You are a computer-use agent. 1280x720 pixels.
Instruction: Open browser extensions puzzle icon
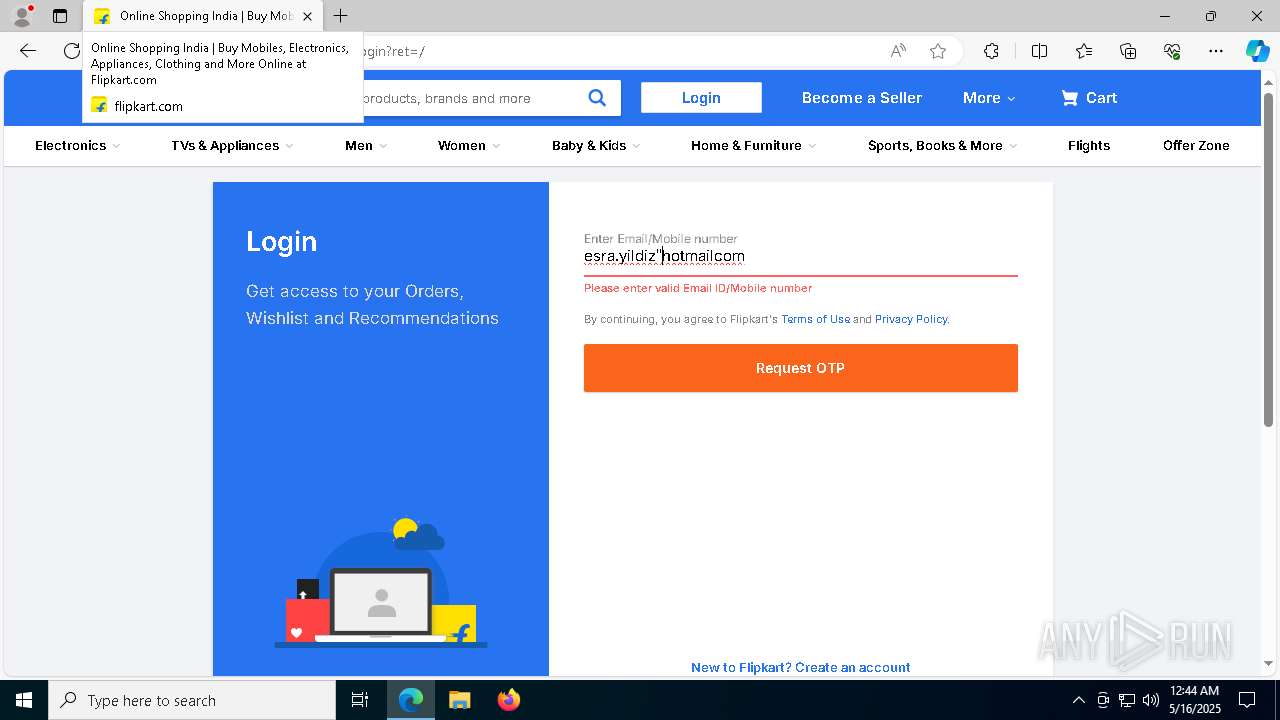coord(991,51)
